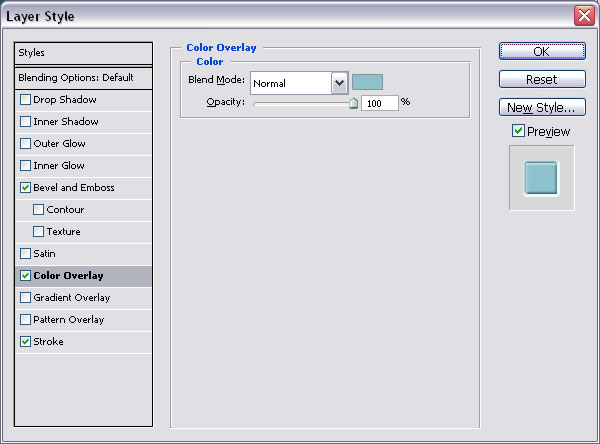Select the Outer Glow label

(59, 144)
